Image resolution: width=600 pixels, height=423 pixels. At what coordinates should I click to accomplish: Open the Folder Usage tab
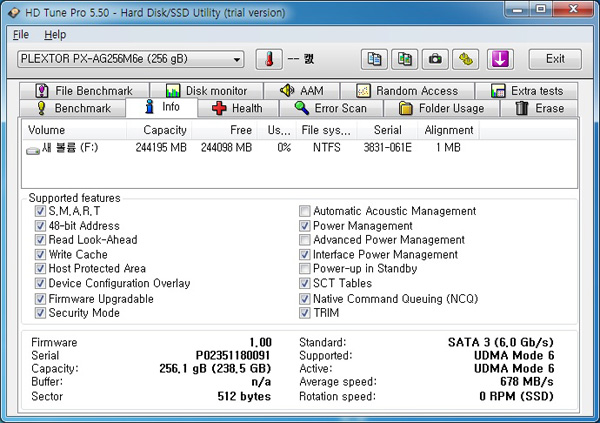(x=441, y=108)
